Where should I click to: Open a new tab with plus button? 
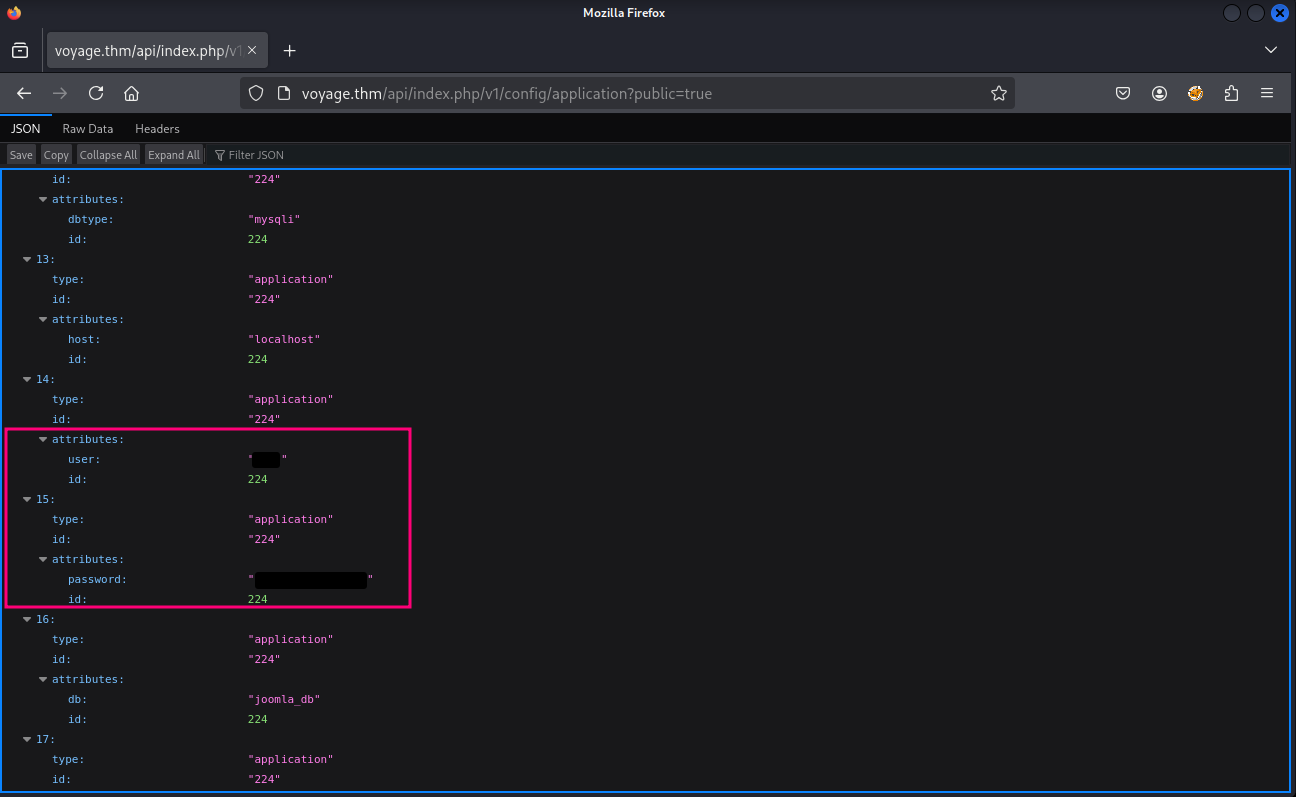(x=289, y=50)
